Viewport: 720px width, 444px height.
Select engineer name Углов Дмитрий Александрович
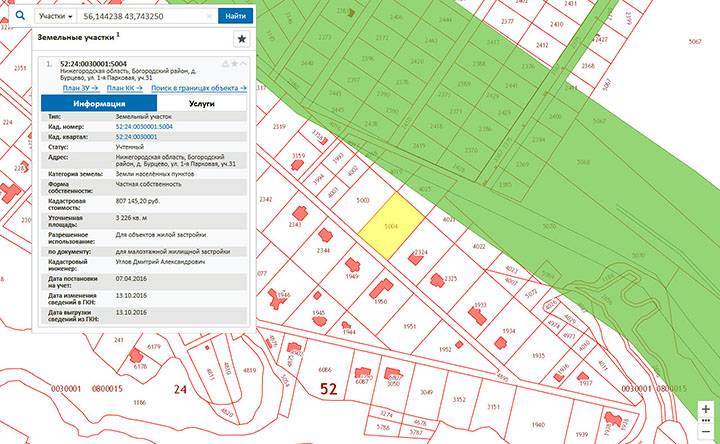point(160,262)
